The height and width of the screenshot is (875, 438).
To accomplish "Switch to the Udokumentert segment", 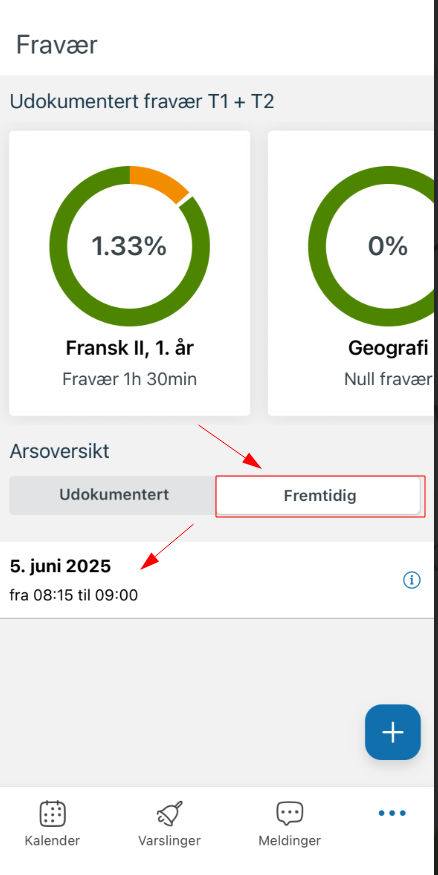I will click(114, 495).
